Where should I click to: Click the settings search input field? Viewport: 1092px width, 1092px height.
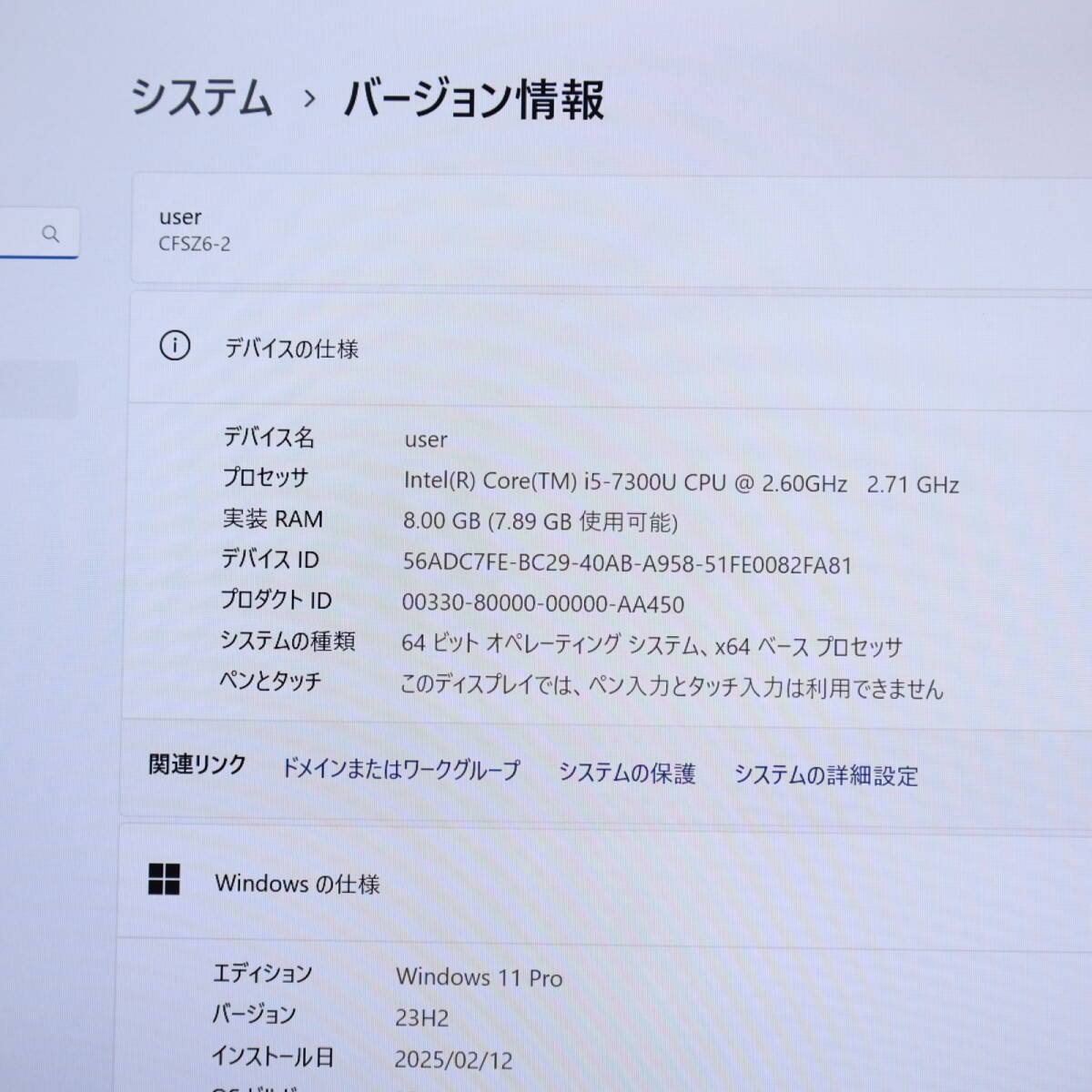[x=39, y=234]
